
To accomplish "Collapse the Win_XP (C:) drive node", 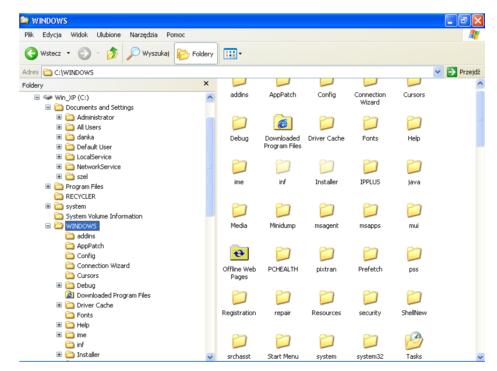I will pos(37,97).
